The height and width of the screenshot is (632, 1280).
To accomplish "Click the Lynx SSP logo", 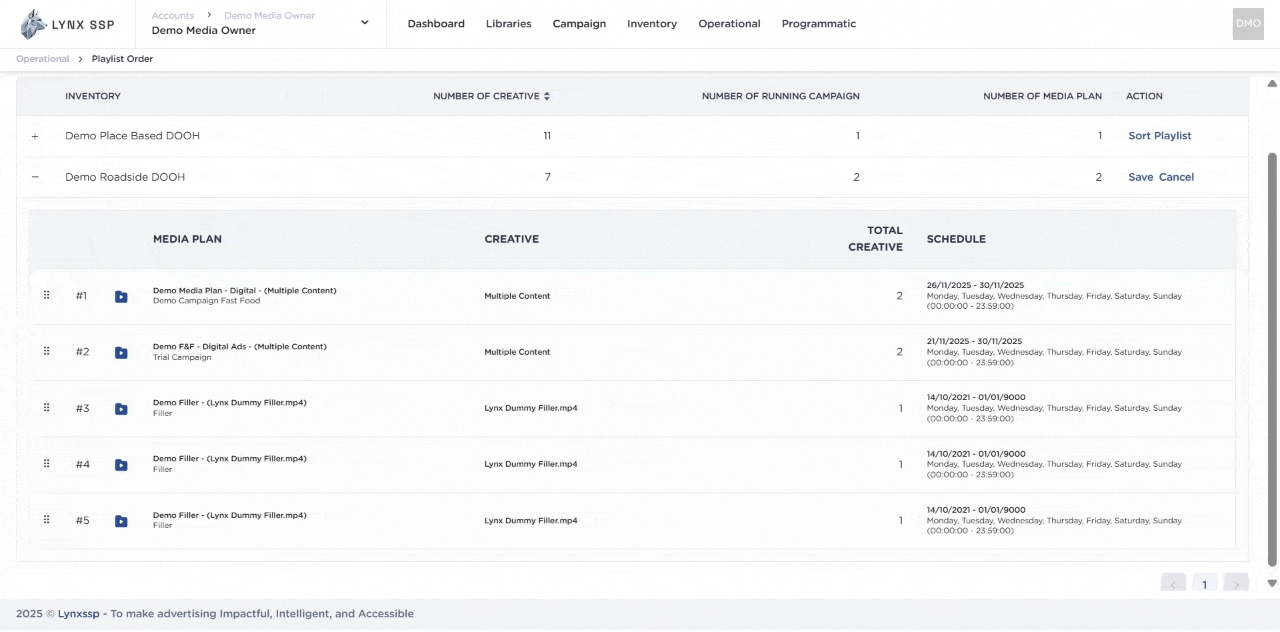I will pyautogui.click(x=68, y=24).
